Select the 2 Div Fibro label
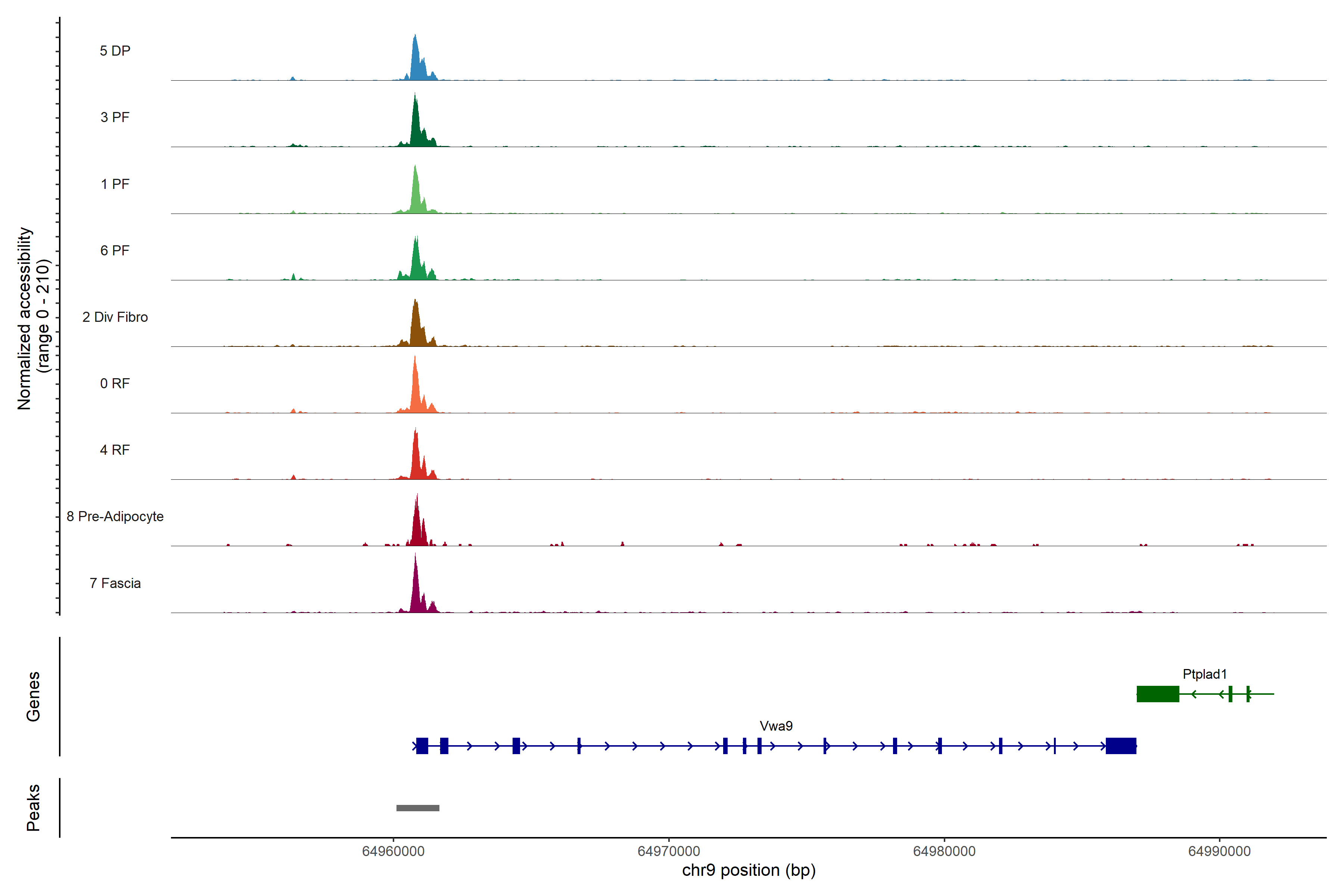 [x=115, y=317]
